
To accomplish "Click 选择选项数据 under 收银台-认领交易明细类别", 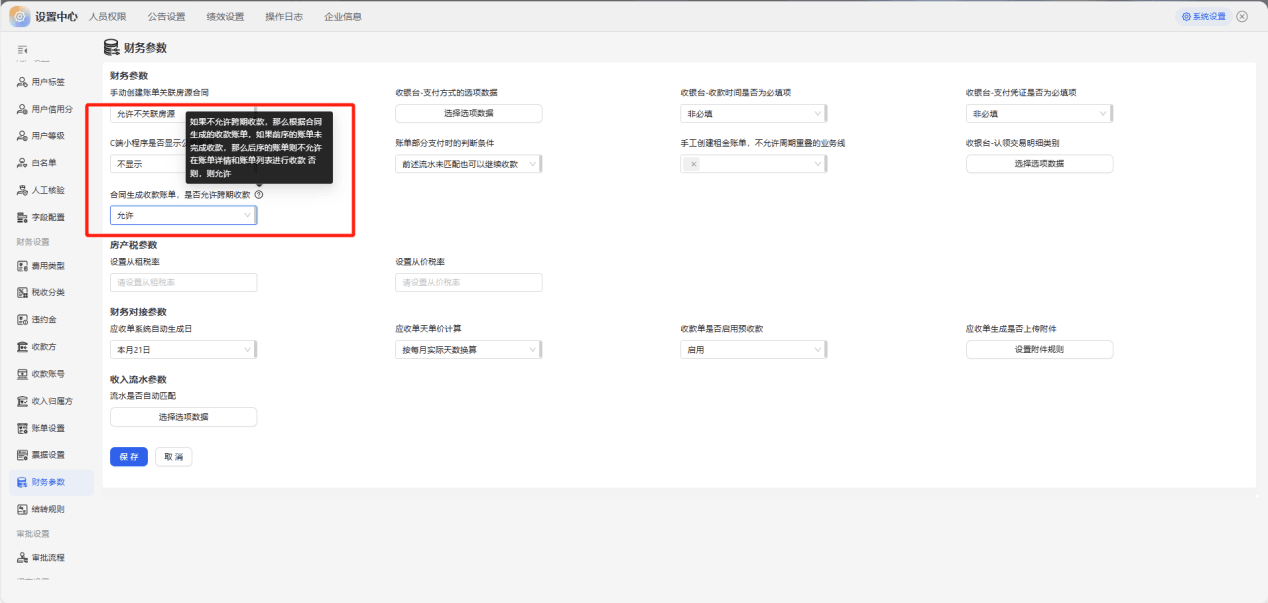I will click(x=1039, y=163).
